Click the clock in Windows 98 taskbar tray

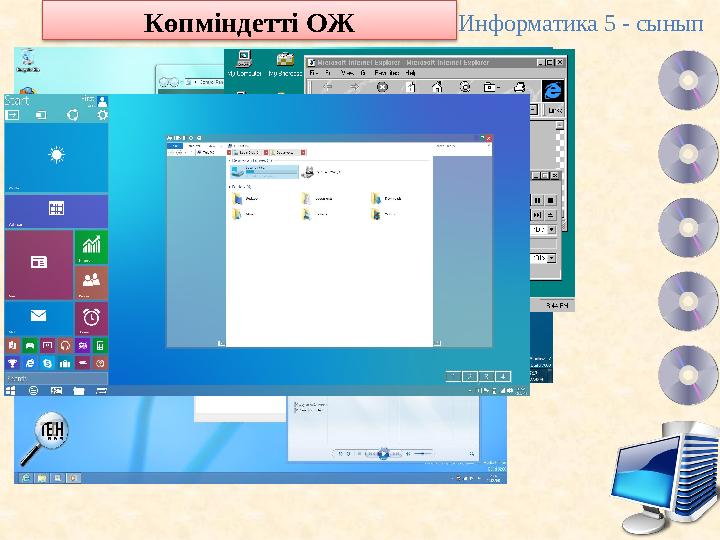tap(557, 305)
